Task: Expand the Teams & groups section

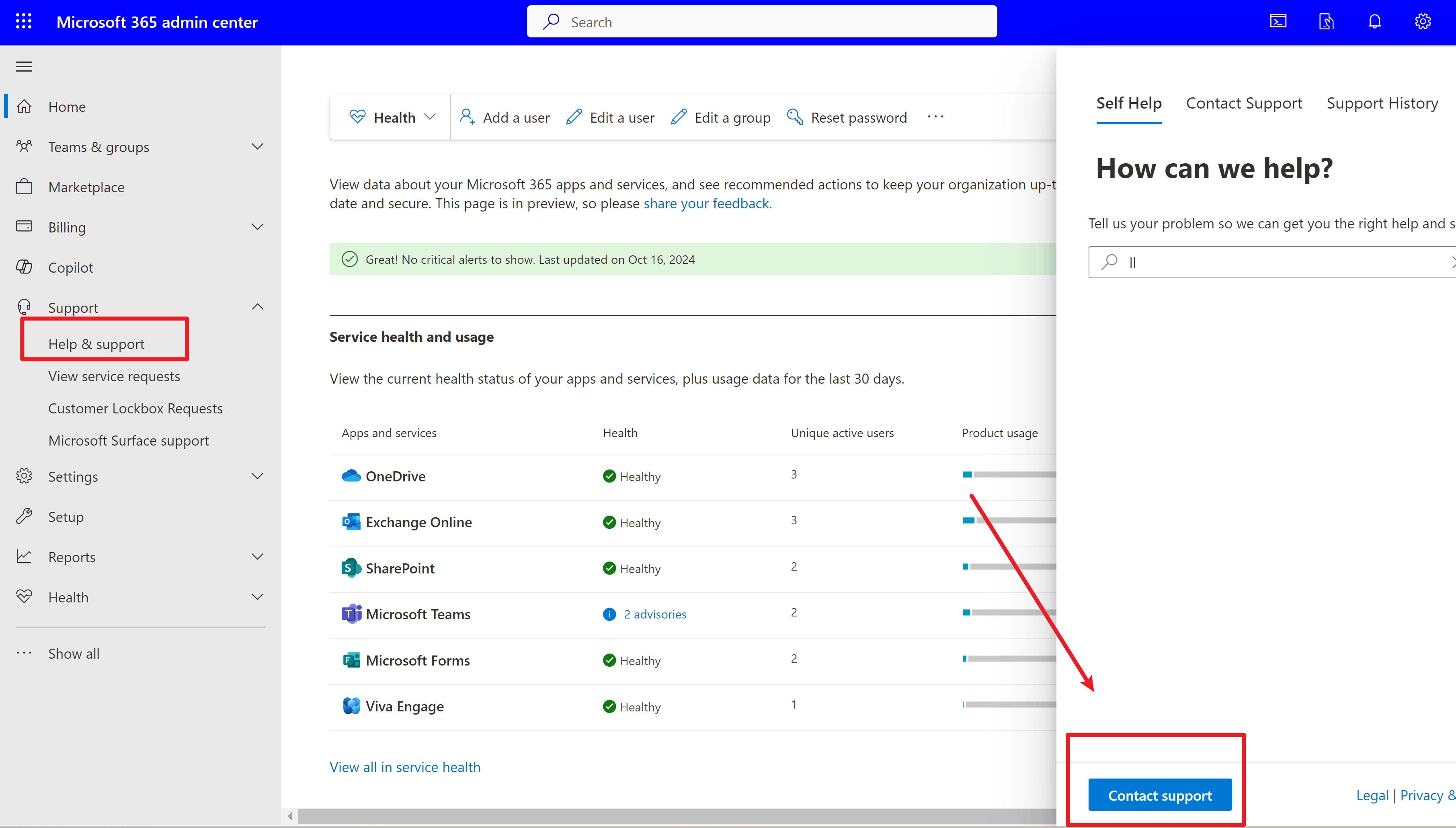Action: 257,146
